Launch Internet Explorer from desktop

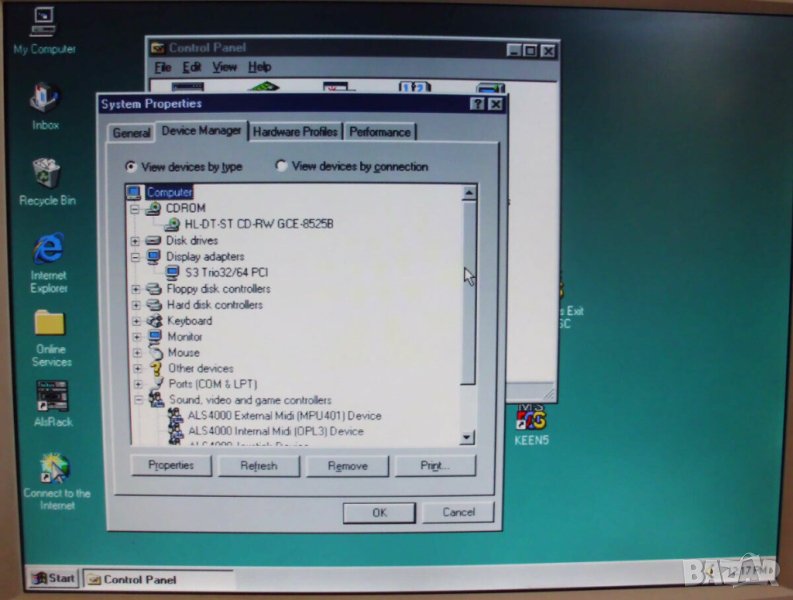point(48,249)
